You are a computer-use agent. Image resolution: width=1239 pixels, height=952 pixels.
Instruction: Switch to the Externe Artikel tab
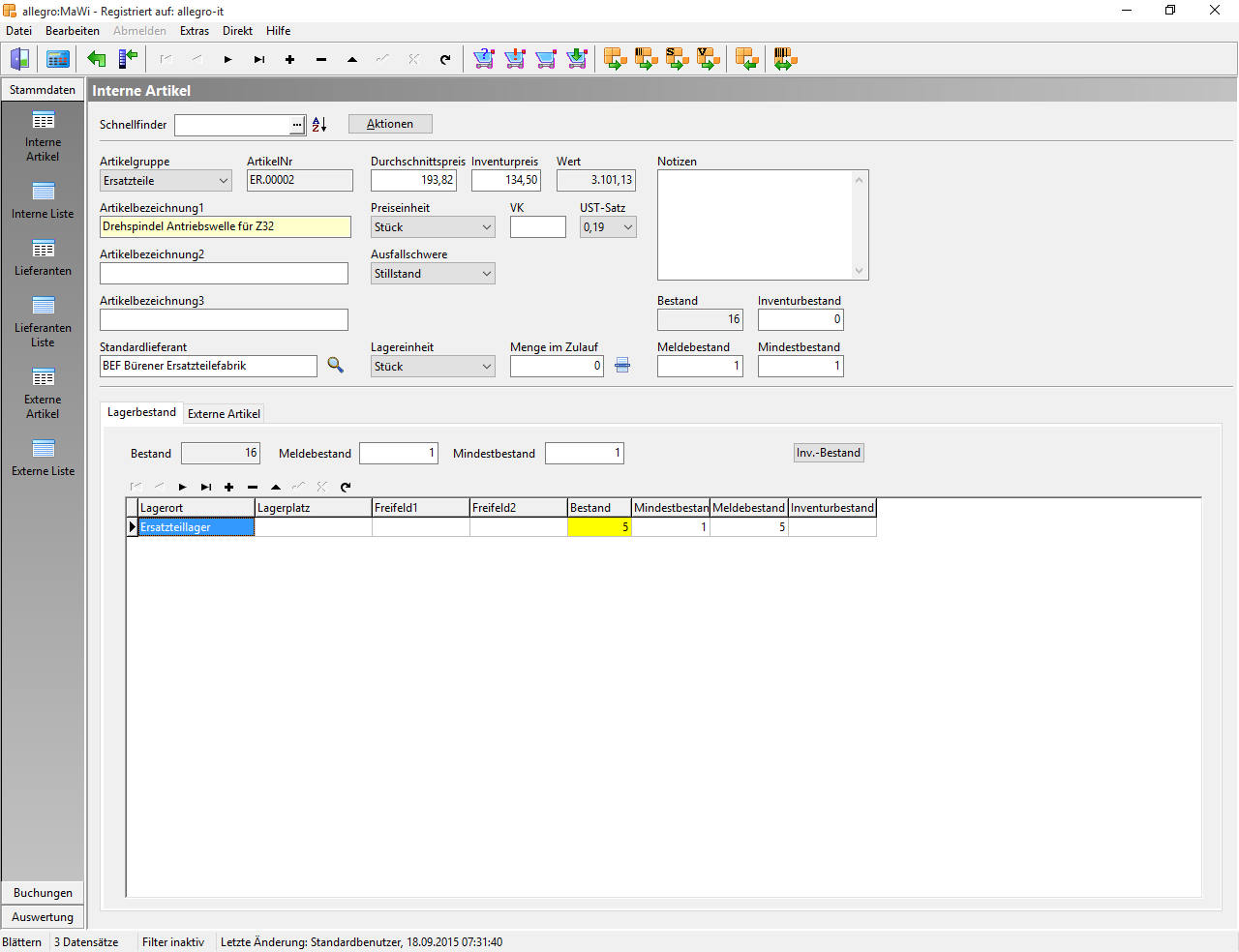pyautogui.click(x=224, y=414)
